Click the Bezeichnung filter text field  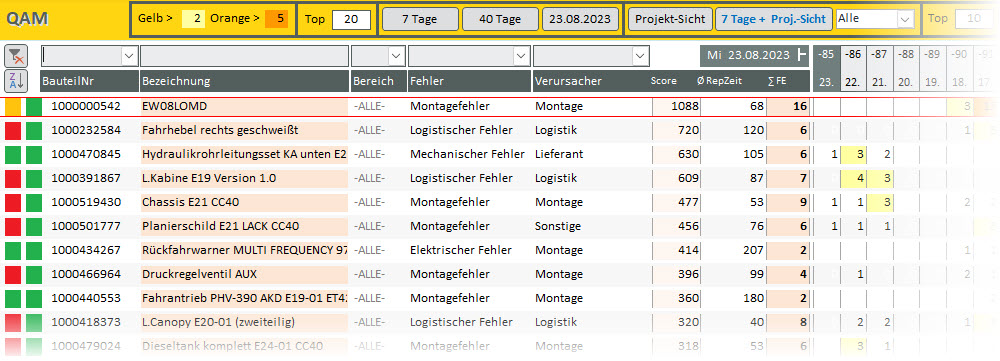click(x=244, y=56)
